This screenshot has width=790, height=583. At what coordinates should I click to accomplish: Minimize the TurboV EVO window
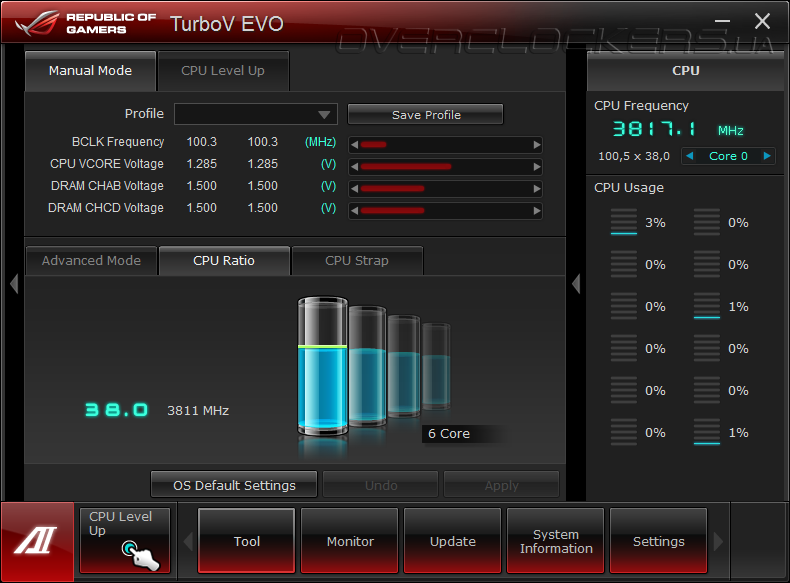click(x=722, y=21)
